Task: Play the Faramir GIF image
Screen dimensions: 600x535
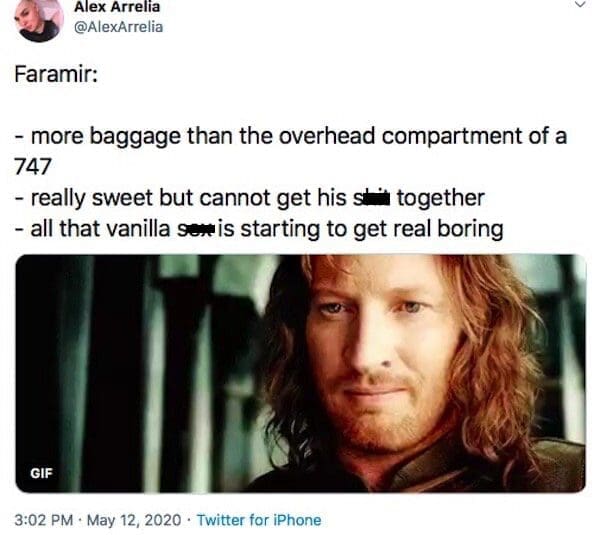Action: [300, 374]
